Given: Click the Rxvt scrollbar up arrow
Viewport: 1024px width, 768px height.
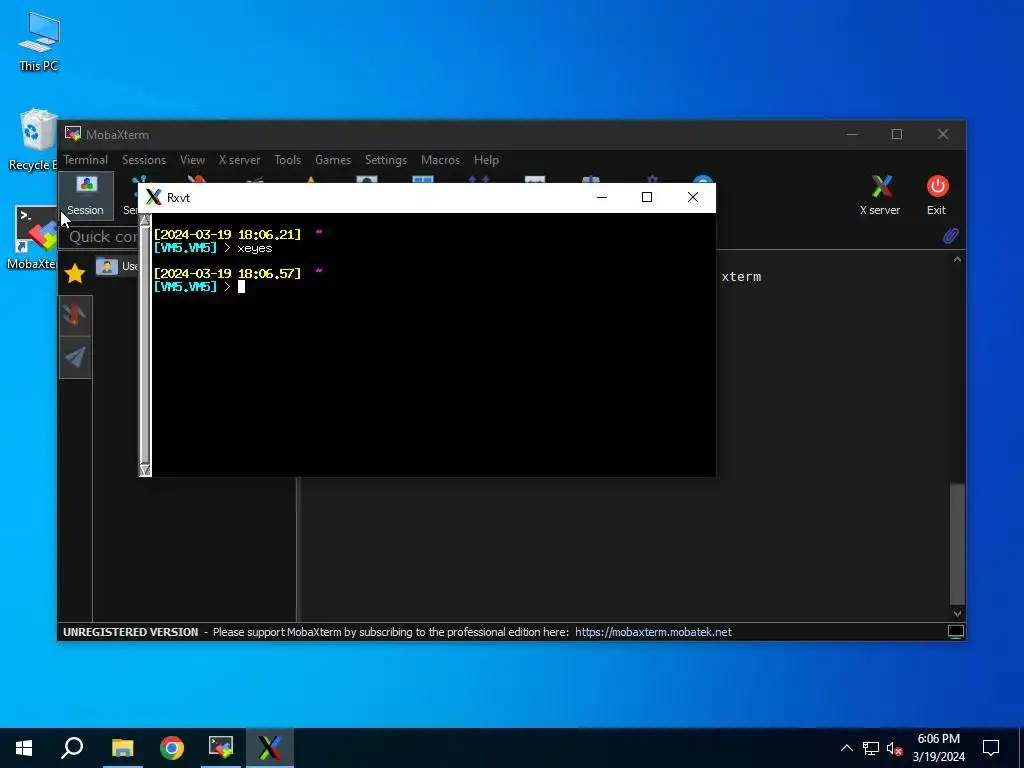Looking at the screenshot, I should pos(145,221).
